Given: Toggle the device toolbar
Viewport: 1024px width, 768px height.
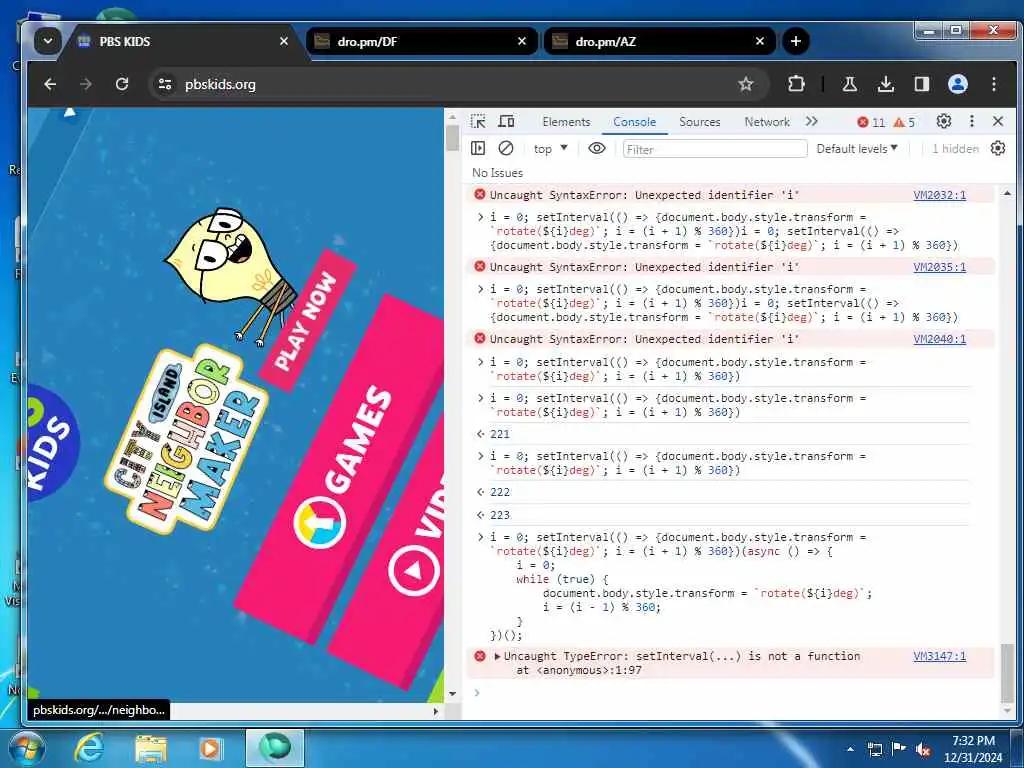Looking at the screenshot, I should tap(506, 121).
